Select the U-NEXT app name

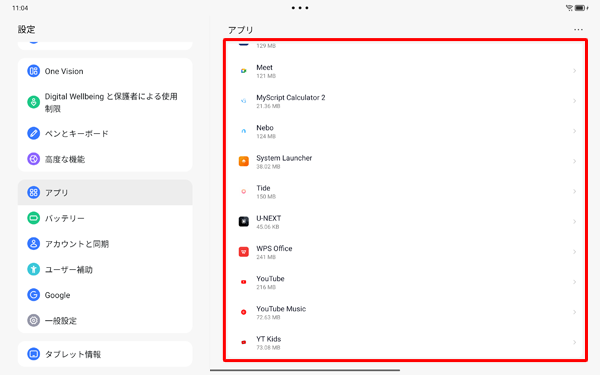(269, 218)
